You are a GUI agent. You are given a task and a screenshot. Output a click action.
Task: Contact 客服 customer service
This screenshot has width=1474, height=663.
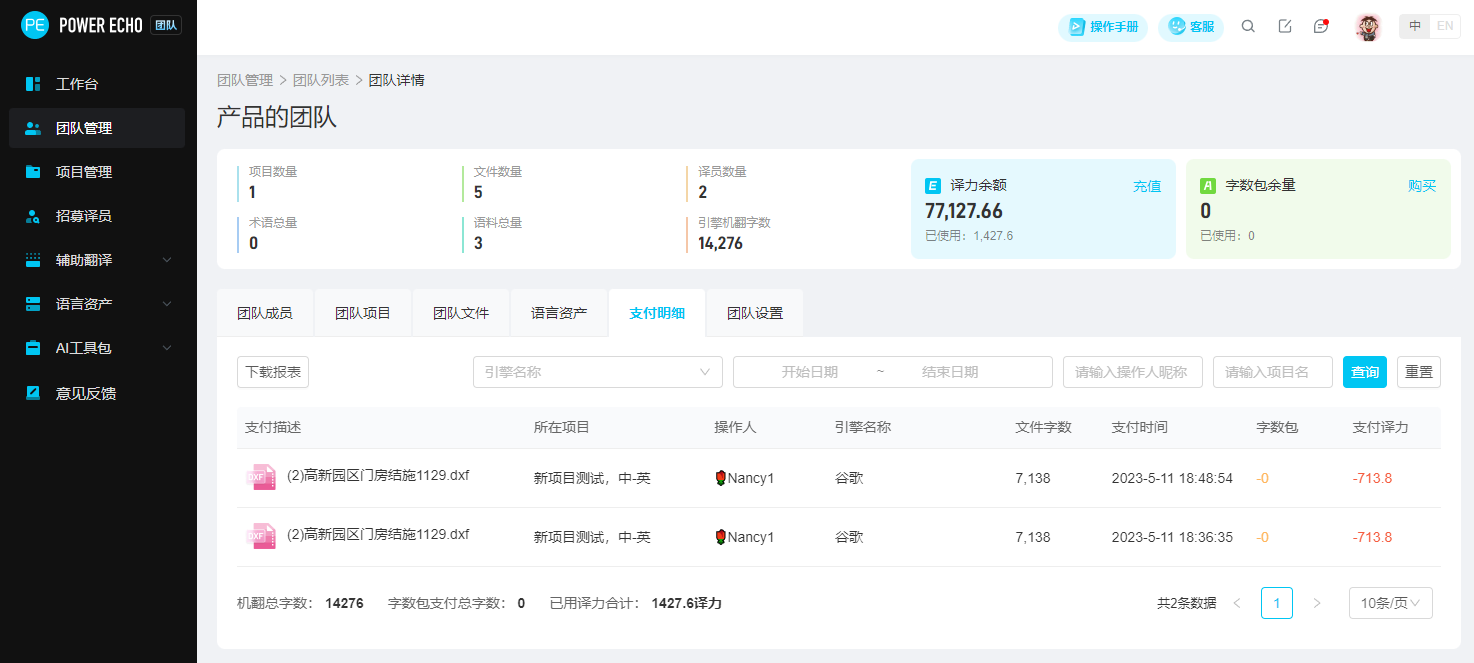[x=1190, y=27]
